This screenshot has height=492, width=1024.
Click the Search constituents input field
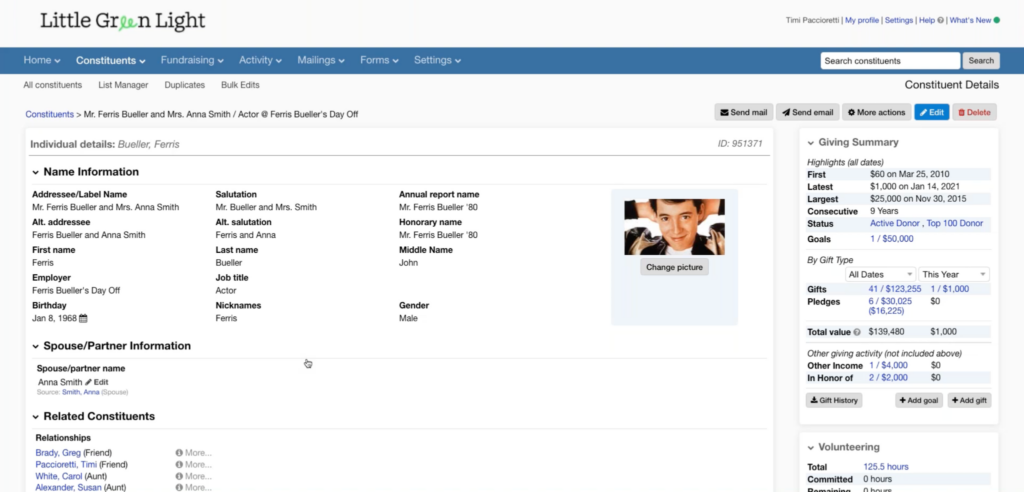(x=890, y=61)
